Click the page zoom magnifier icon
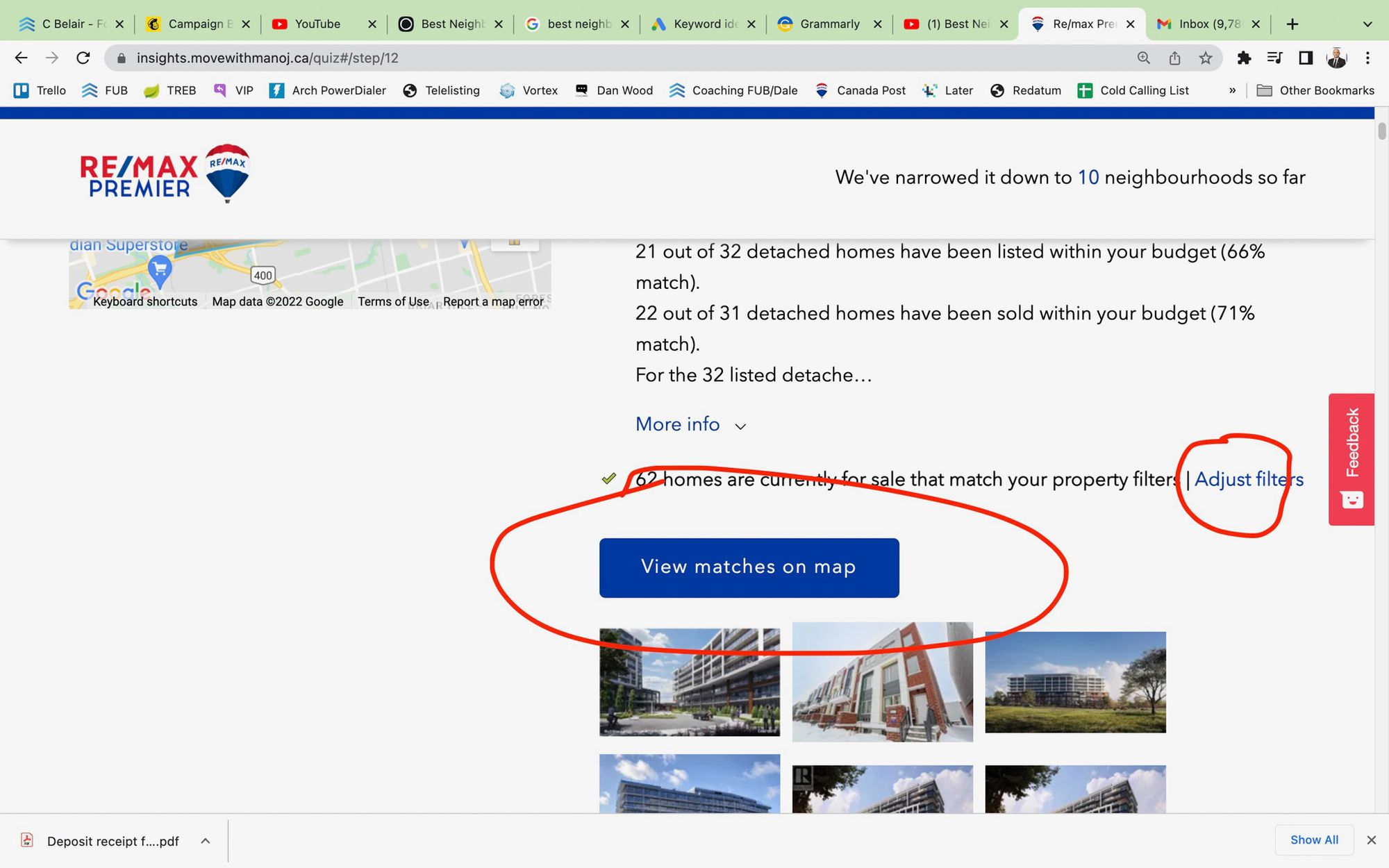1389x868 pixels. [1143, 58]
